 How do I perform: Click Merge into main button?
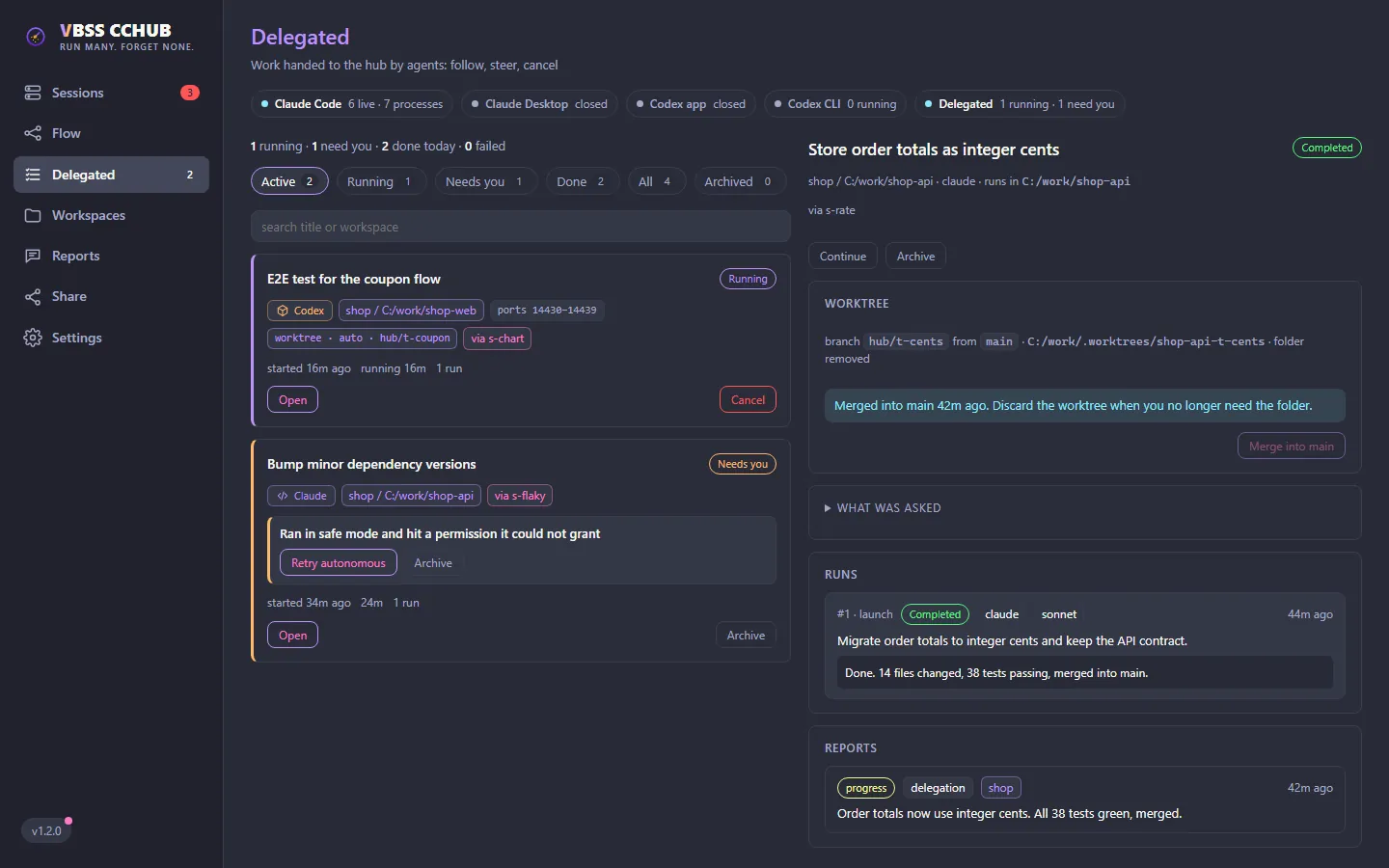pyautogui.click(x=1292, y=447)
